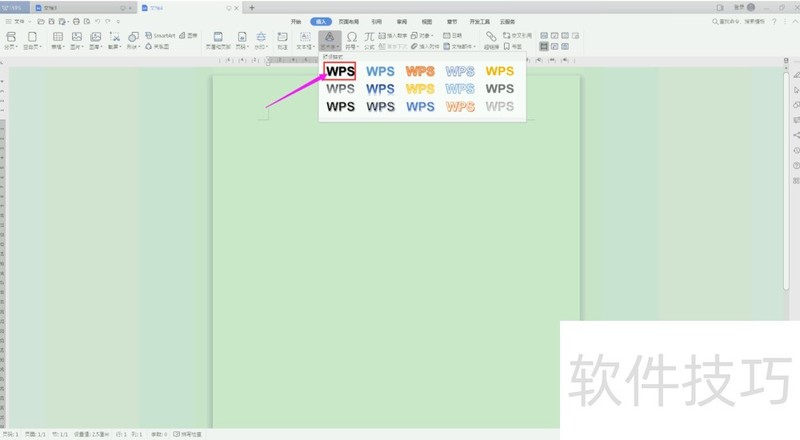Insert a Formula (公式) pi icon
The height and width of the screenshot is (440, 800).
coord(369,40)
